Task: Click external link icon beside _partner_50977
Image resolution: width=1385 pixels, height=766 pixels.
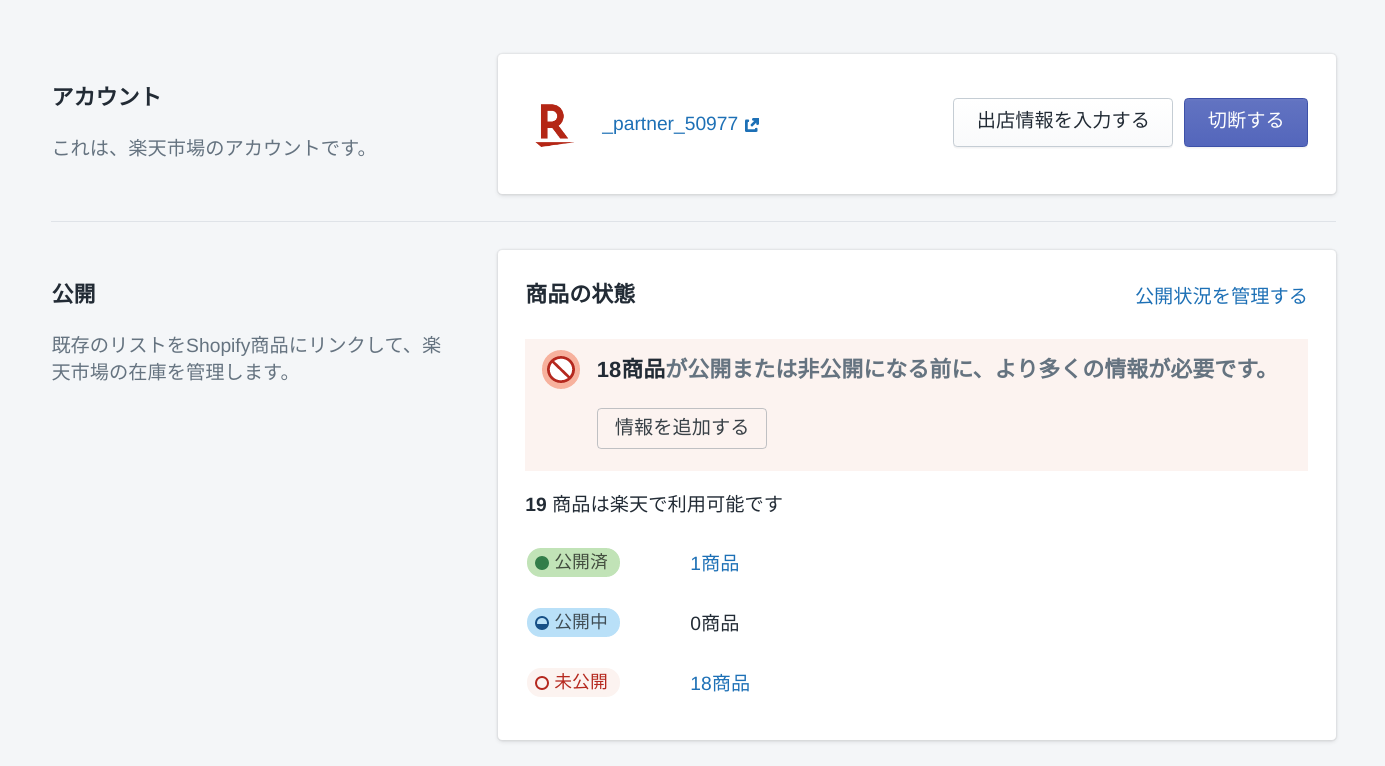Action: (752, 125)
